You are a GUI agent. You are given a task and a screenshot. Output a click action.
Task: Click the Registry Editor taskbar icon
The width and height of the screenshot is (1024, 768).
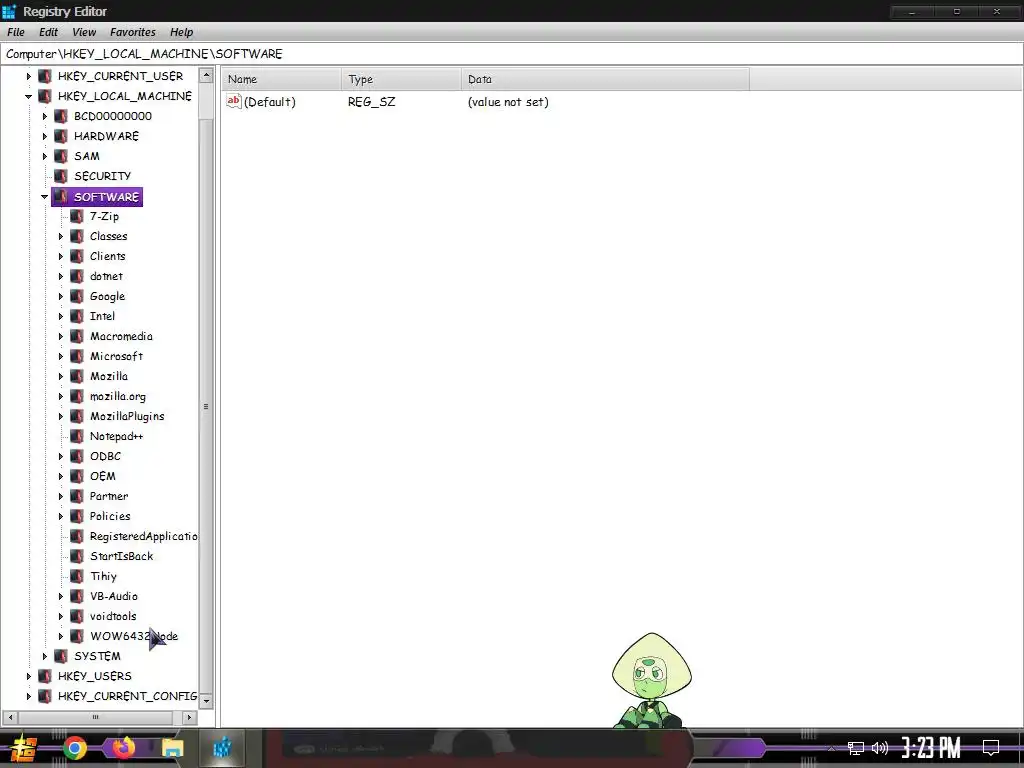222,748
